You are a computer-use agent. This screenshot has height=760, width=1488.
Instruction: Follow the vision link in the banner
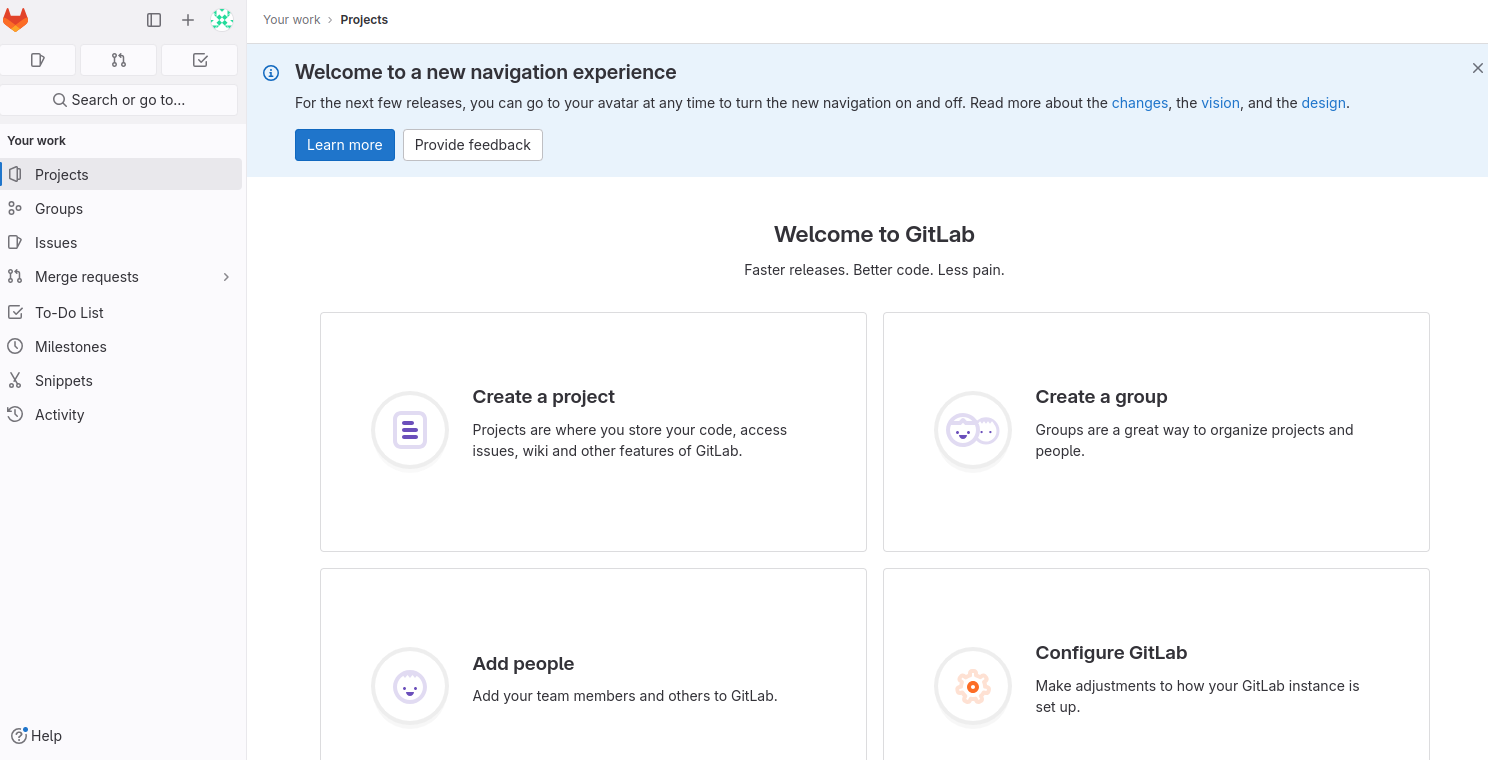coord(1220,103)
